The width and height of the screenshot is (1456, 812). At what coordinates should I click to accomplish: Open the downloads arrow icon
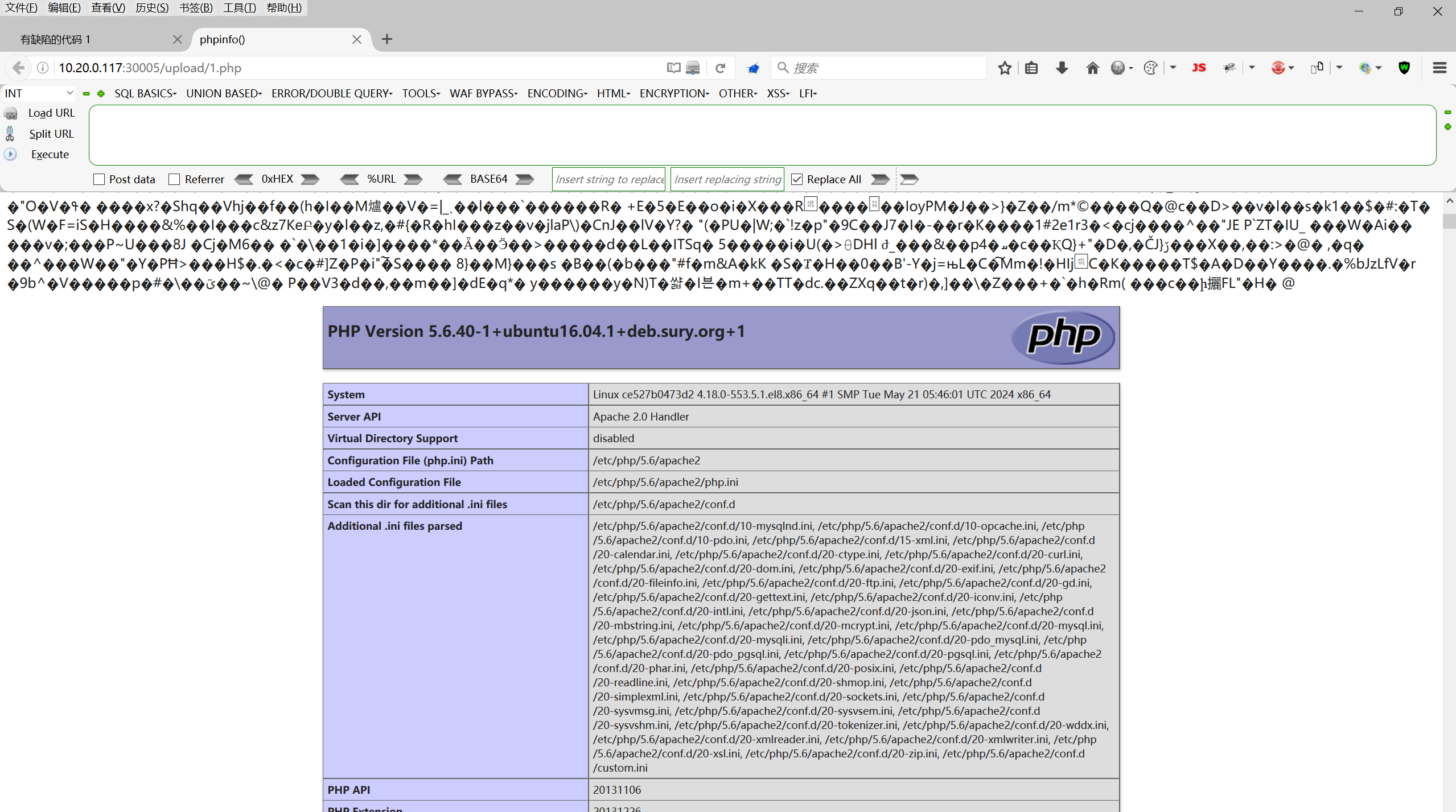[x=1062, y=68]
